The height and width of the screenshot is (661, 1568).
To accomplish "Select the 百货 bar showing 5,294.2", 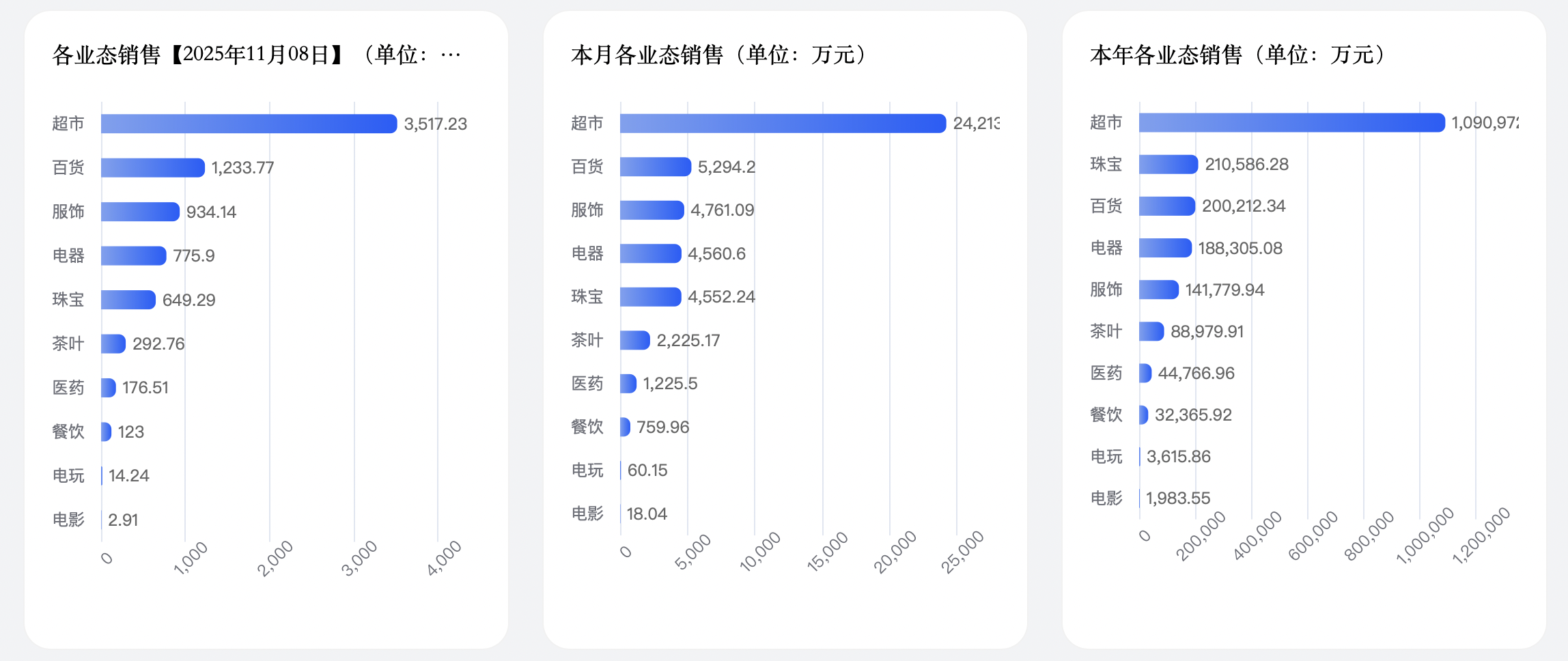I will pyautogui.click(x=655, y=167).
